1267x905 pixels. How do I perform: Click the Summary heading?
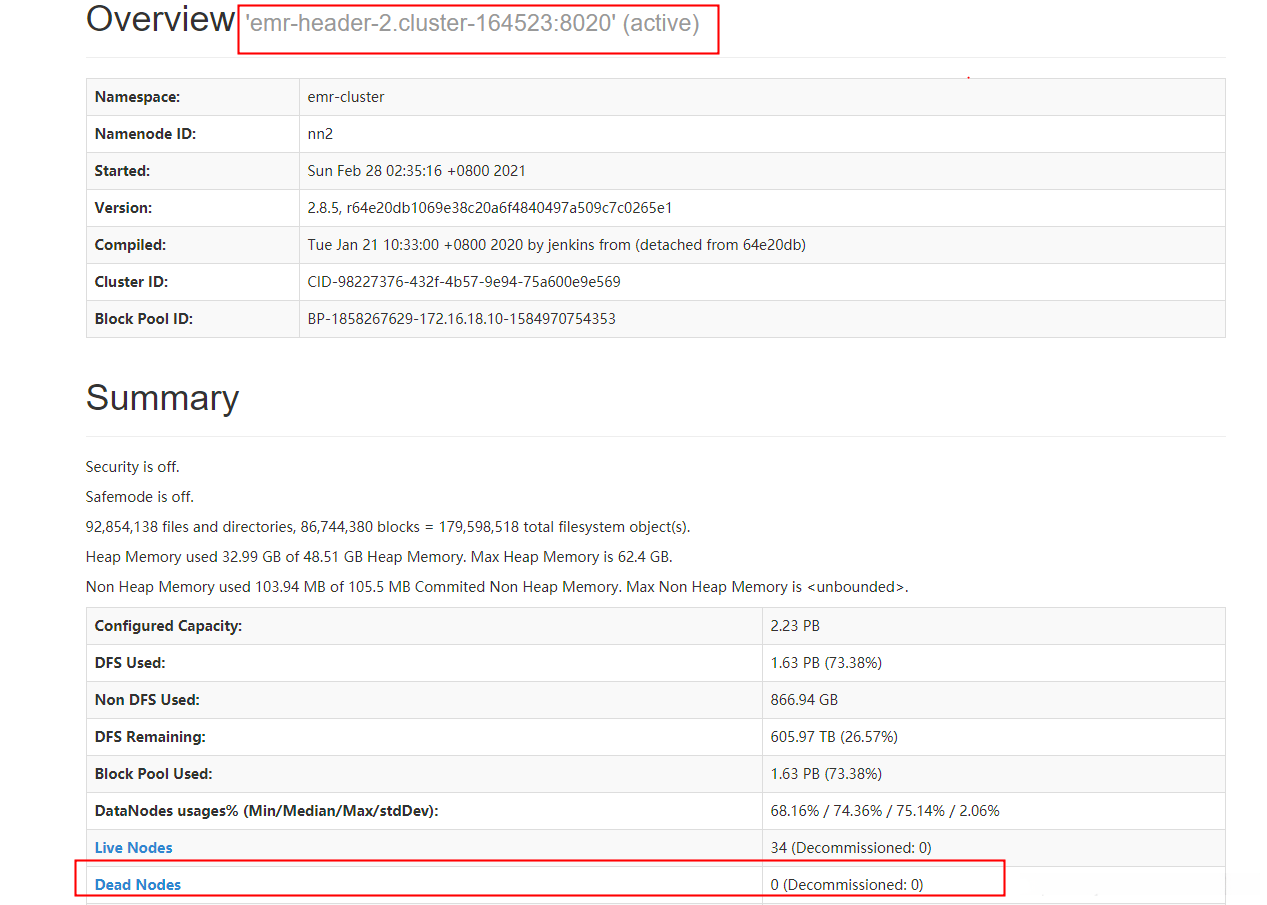coord(162,397)
